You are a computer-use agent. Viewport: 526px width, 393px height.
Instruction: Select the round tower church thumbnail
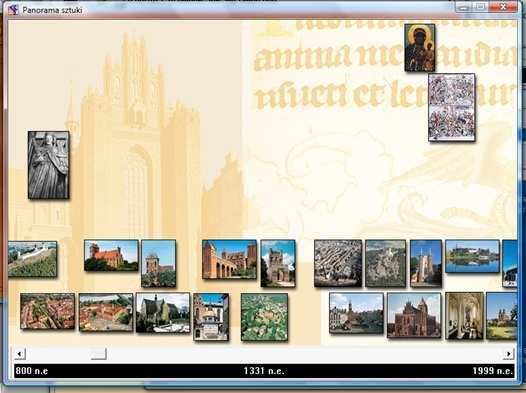tap(158, 264)
